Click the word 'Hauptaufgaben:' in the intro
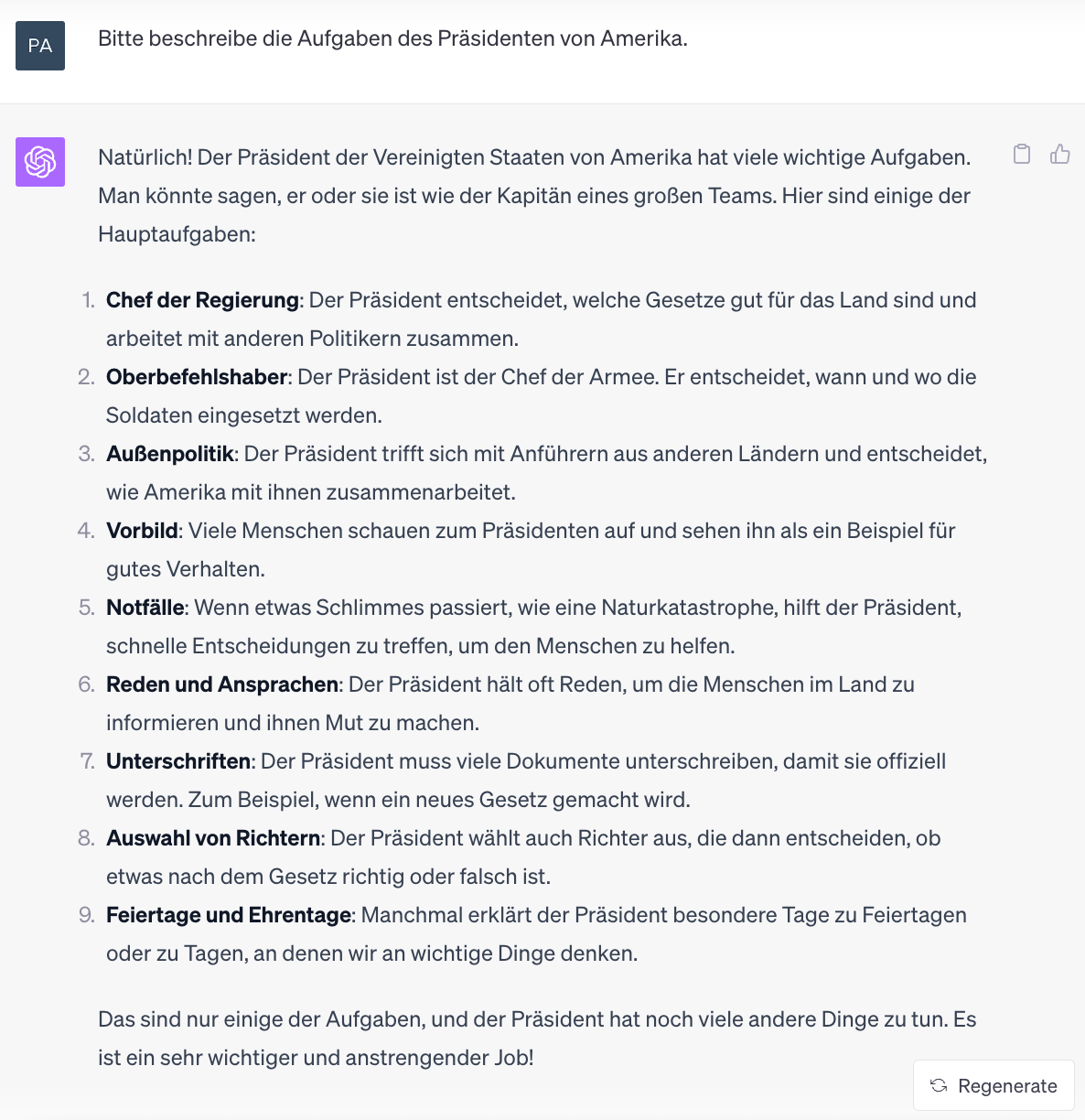The width and height of the screenshot is (1085, 1120). 177,234
